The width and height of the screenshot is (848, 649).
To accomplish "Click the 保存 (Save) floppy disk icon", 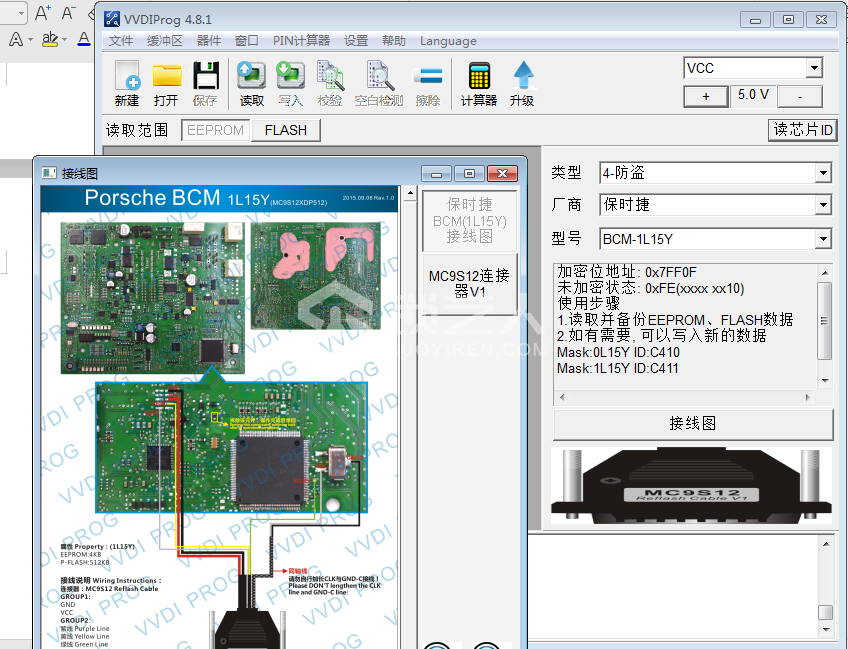I will pyautogui.click(x=206, y=84).
